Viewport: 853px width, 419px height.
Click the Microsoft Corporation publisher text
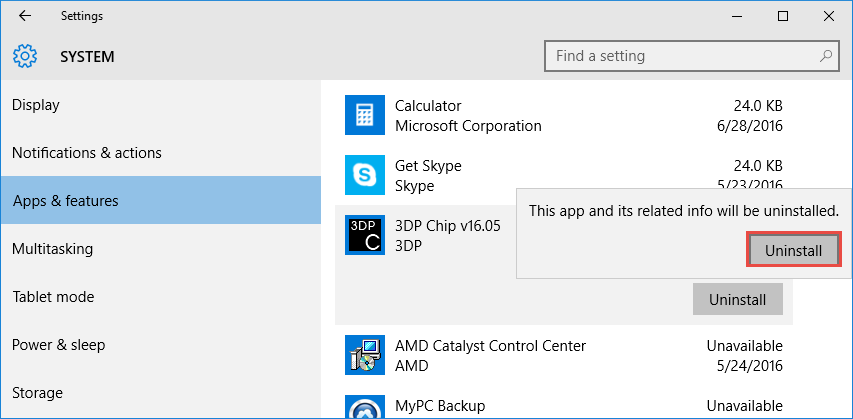click(x=468, y=126)
